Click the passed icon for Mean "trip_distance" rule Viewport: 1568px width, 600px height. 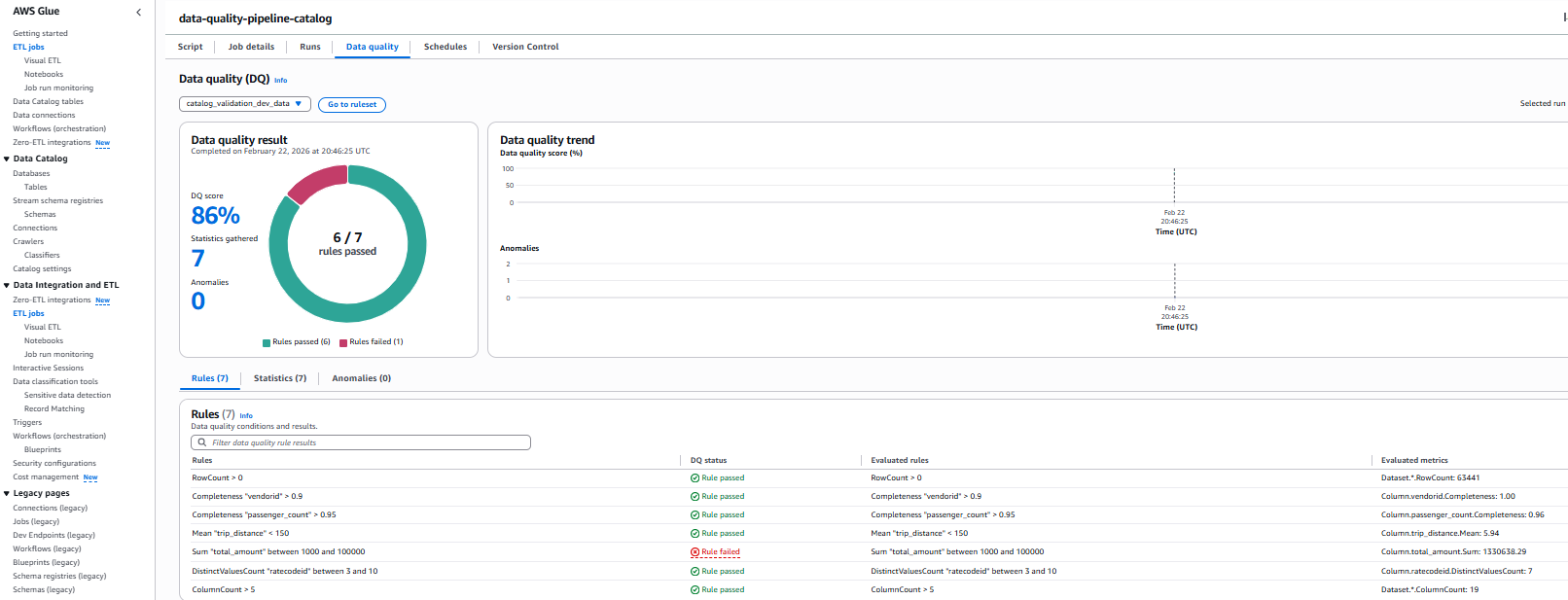[x=695, y=534]
